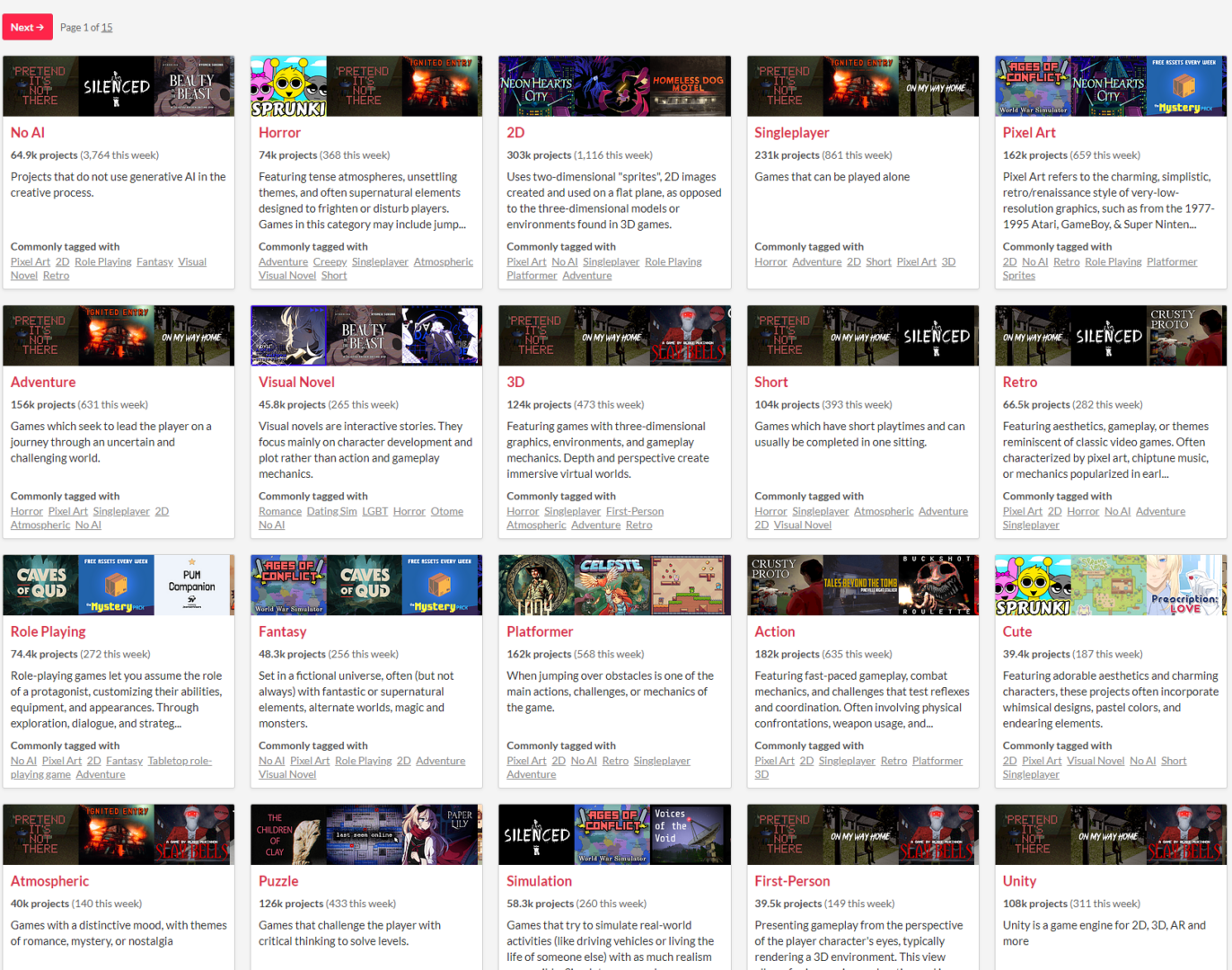
Task: Click Otome link under Visual Novel
Action: point(446,511)
